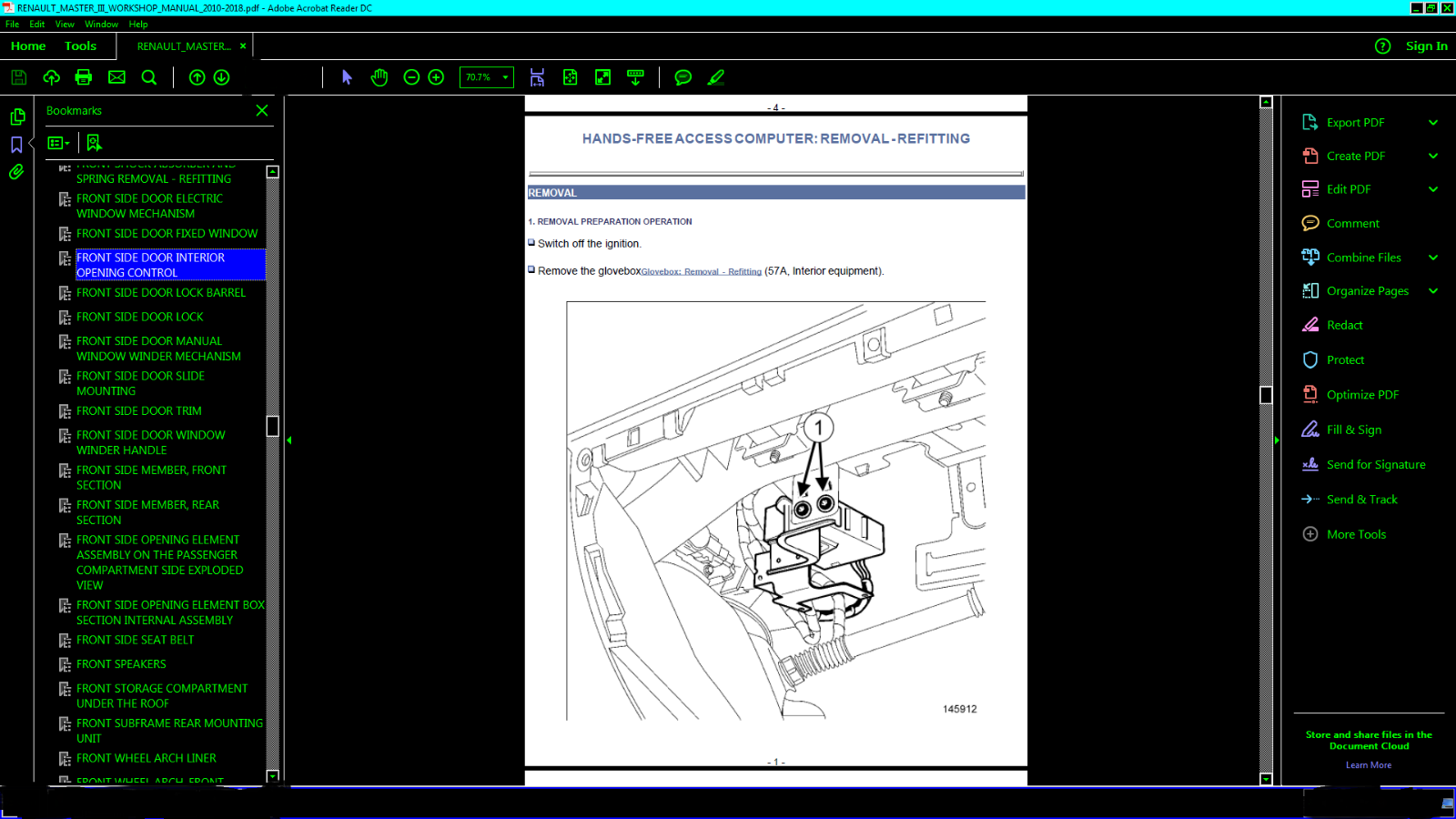Close the Bookmarks panel
This screenshot has width=1456, height=819.
point(262,110)
